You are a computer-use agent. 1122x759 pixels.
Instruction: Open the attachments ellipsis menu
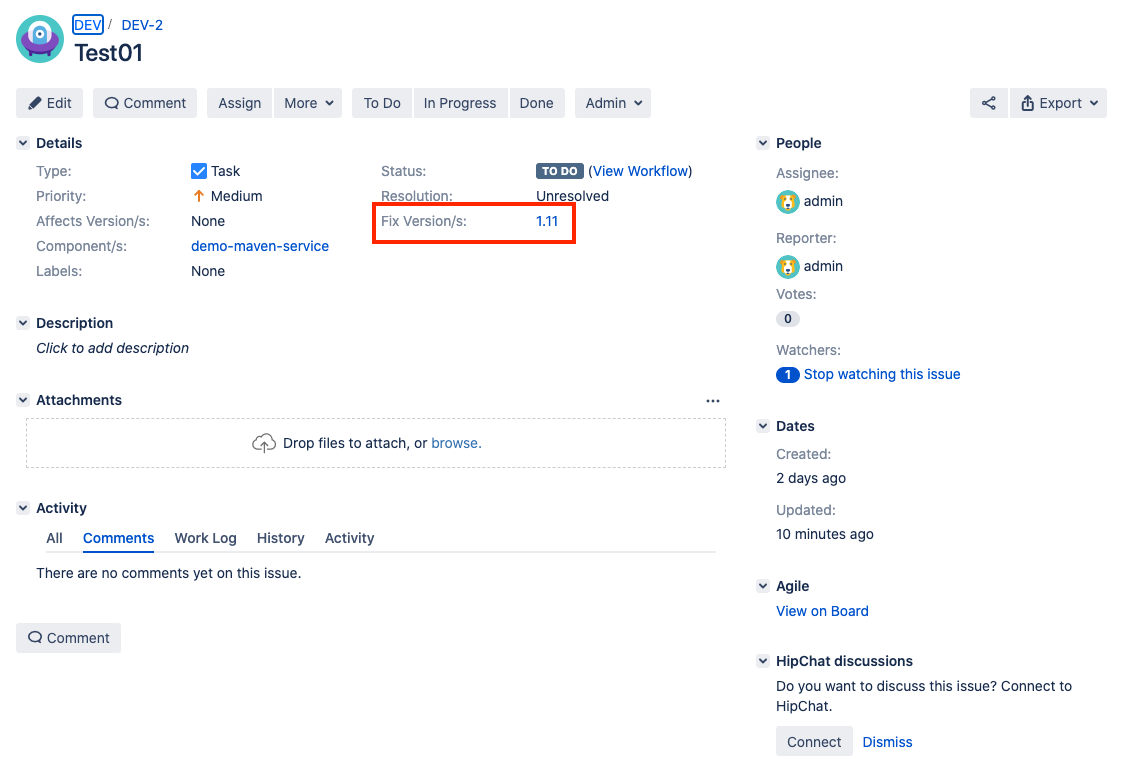(x=712, y=400)
